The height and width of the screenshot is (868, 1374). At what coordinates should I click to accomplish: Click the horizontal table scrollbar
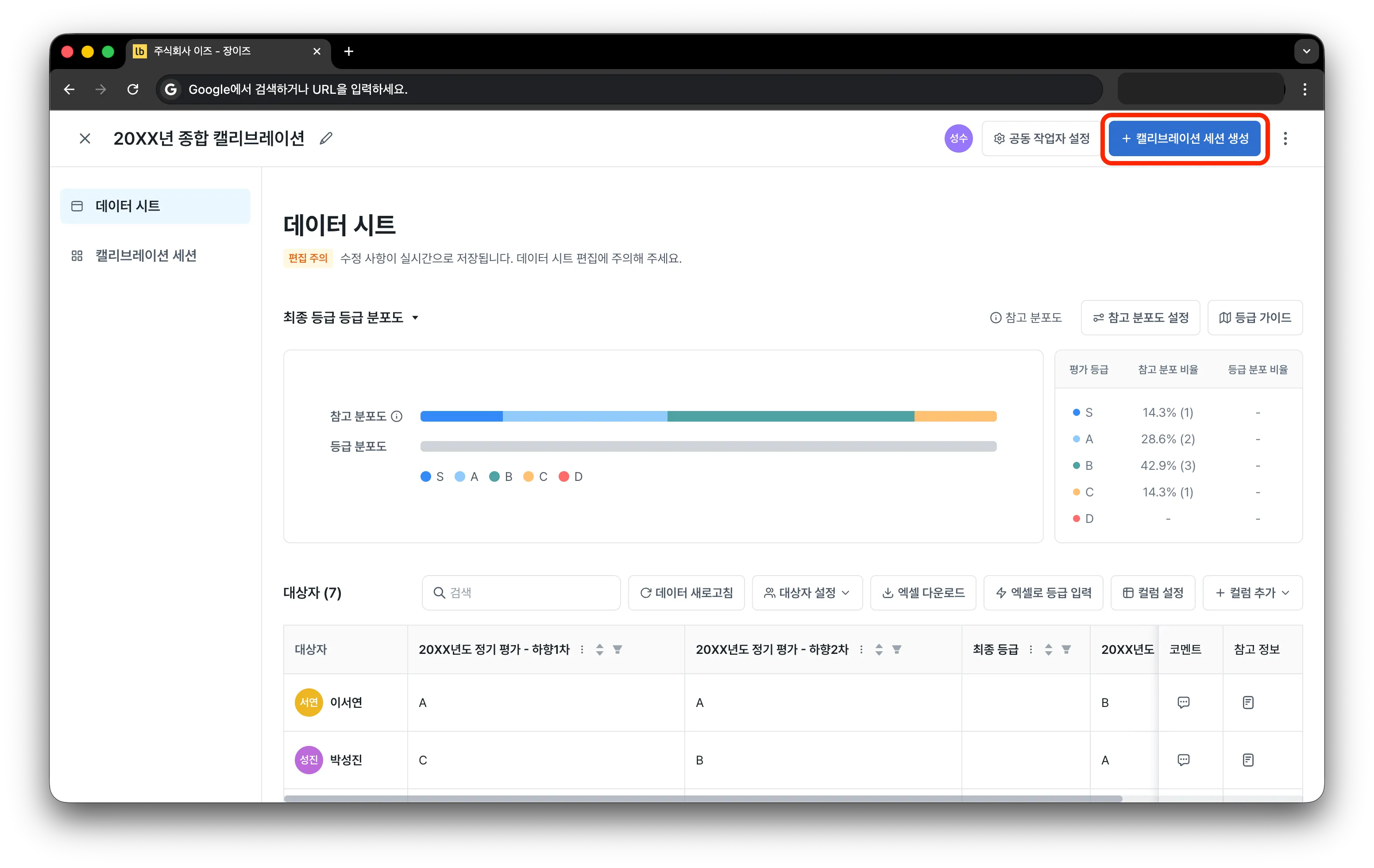pos(703,799)
